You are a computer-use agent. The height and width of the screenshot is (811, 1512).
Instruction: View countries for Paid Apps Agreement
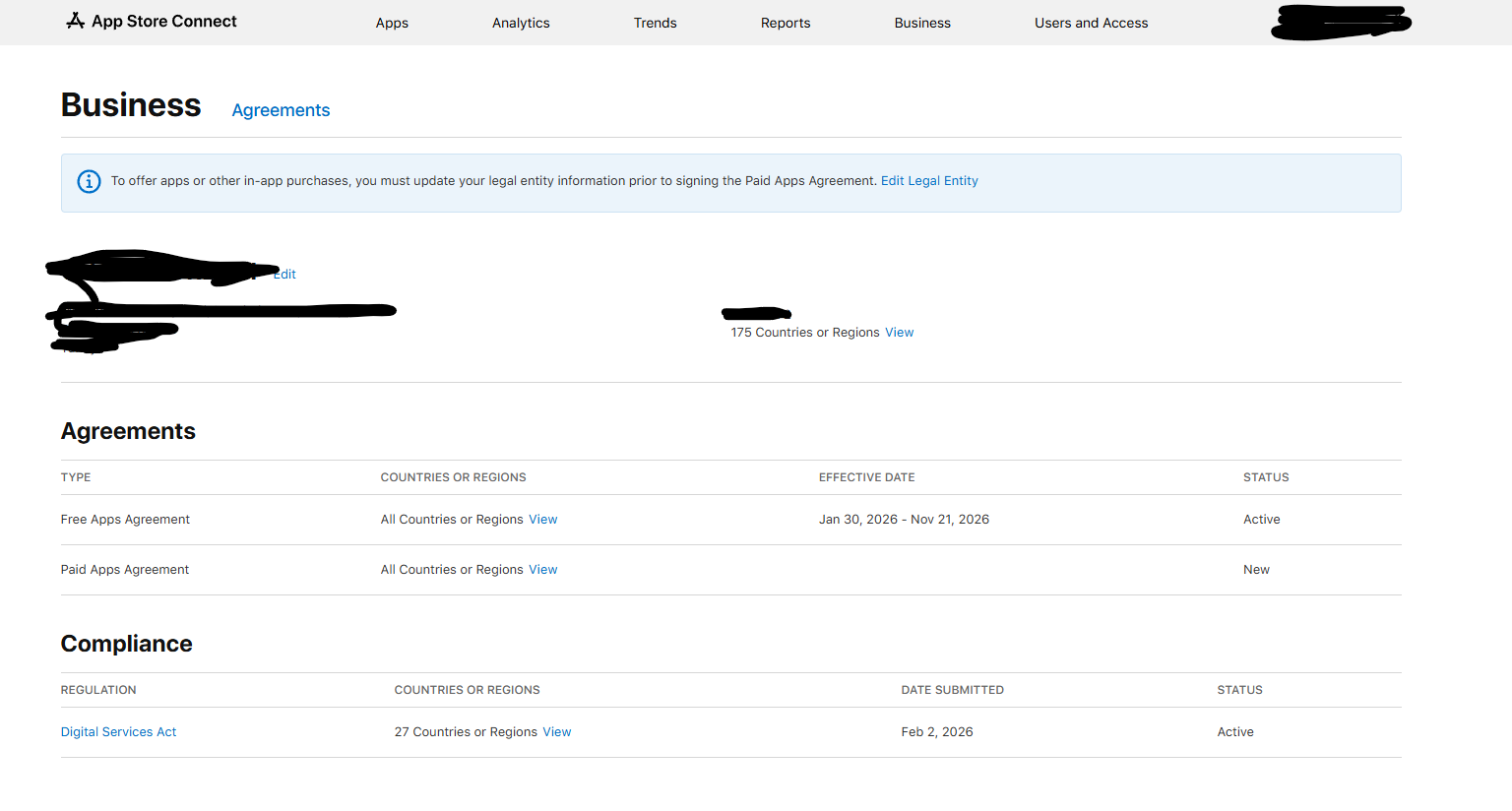(542, 570)
